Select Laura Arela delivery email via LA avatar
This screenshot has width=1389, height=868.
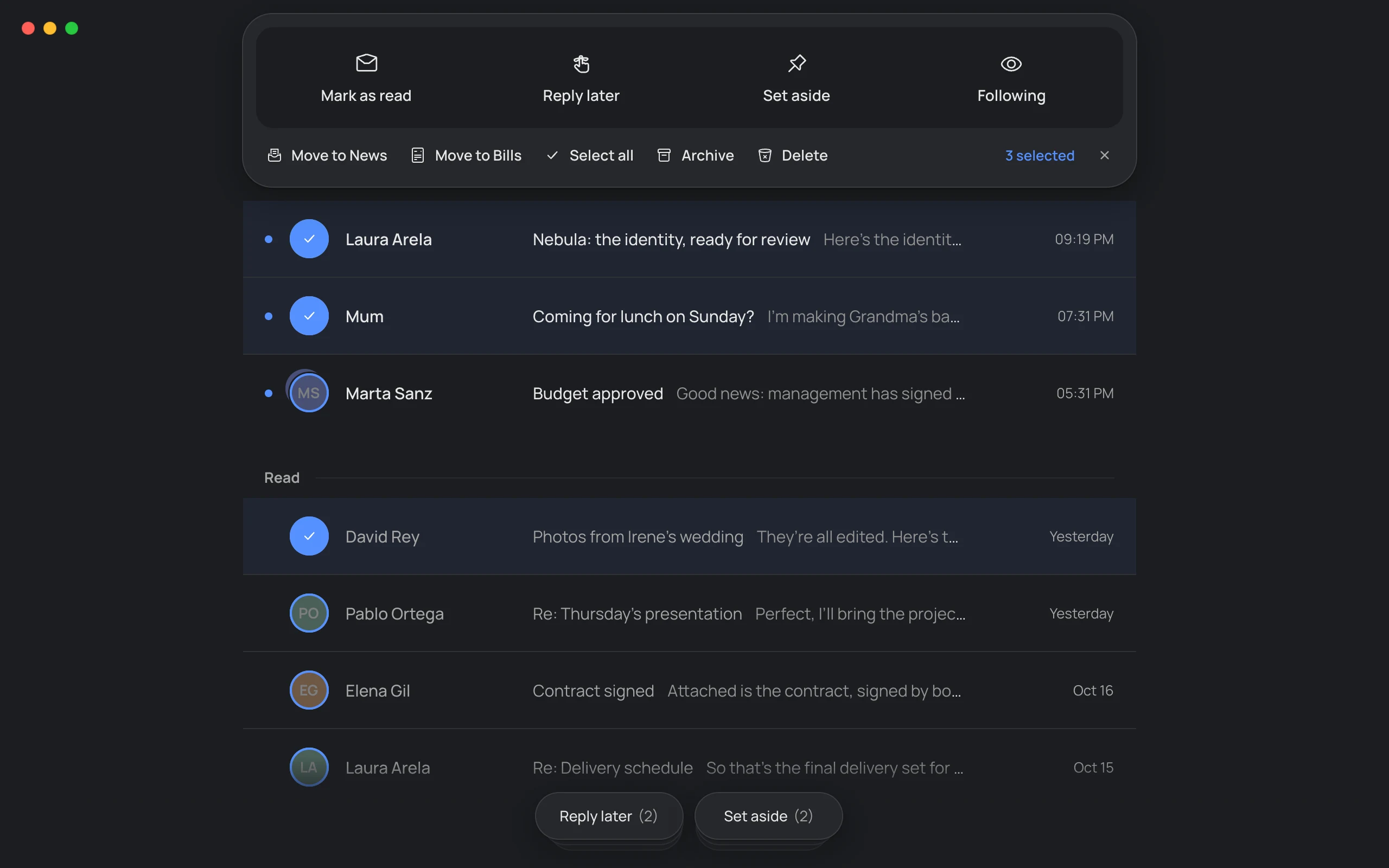tap(309, 767)
